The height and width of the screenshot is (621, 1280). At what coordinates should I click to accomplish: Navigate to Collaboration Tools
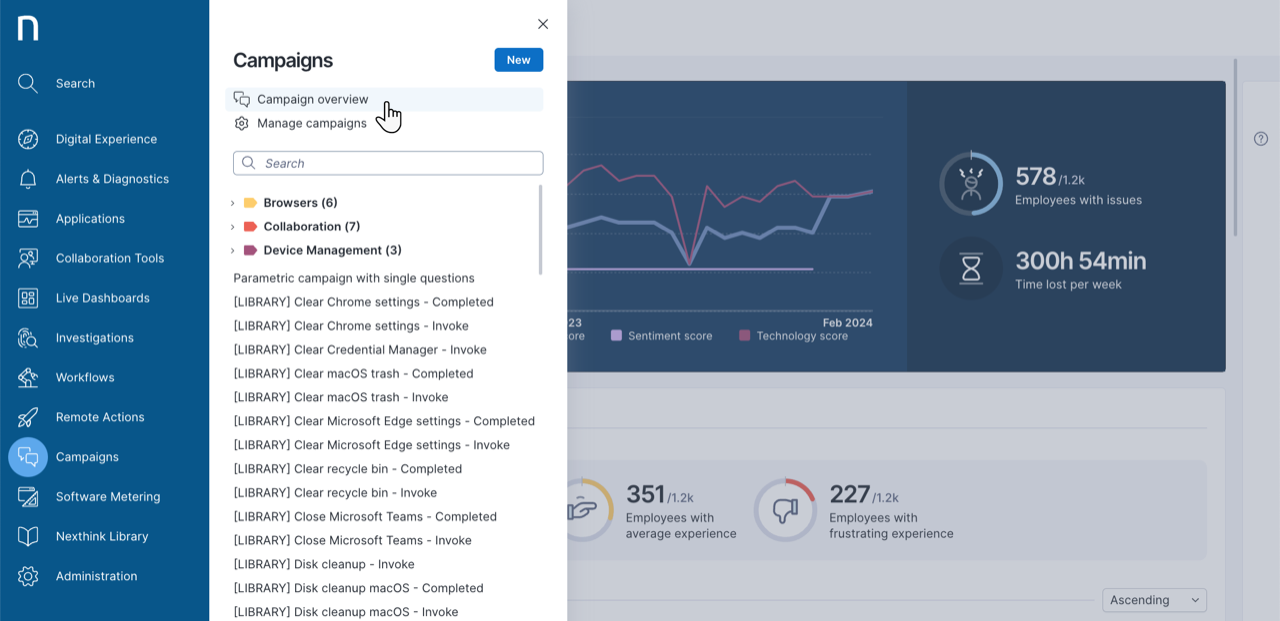(x=27, y=258)
